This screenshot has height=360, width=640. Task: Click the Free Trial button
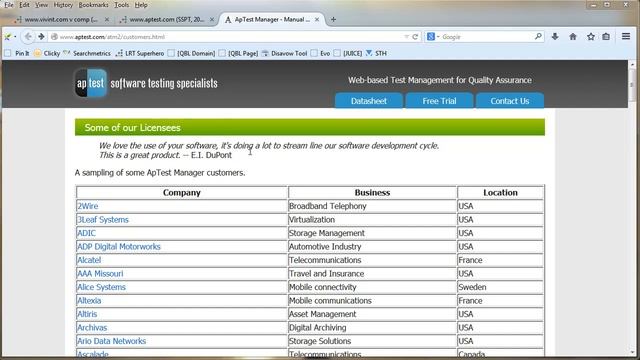click(x=439, y=101)
